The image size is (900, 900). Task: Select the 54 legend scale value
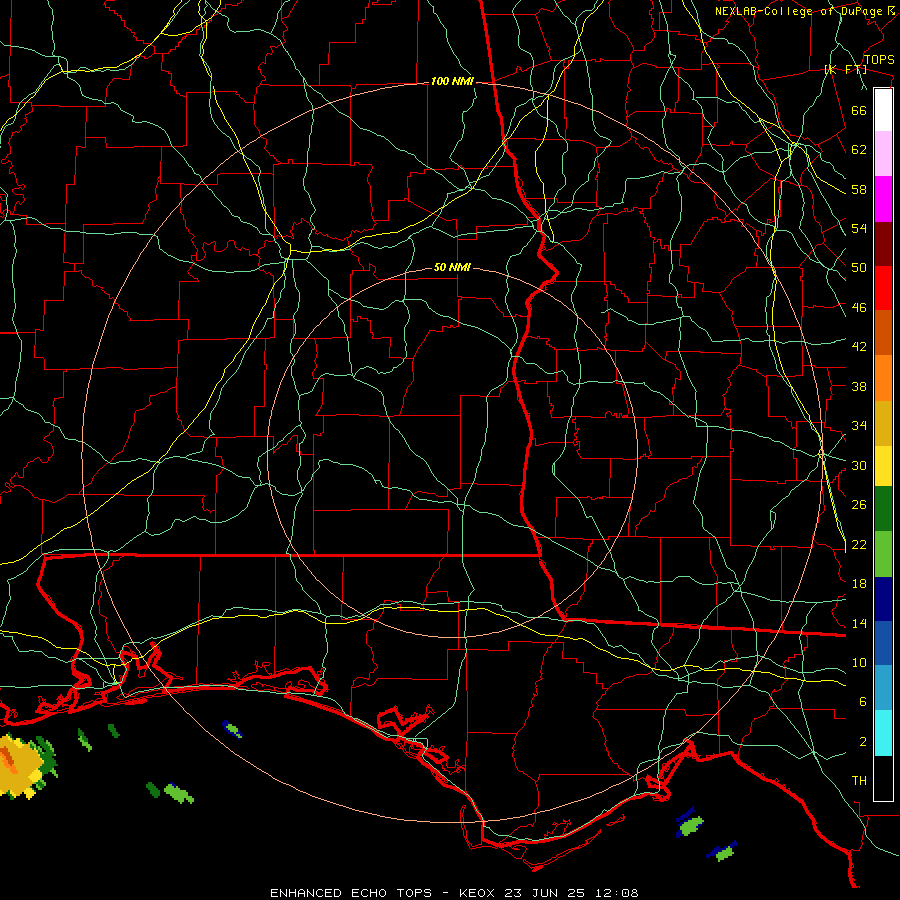coord(859,228)
